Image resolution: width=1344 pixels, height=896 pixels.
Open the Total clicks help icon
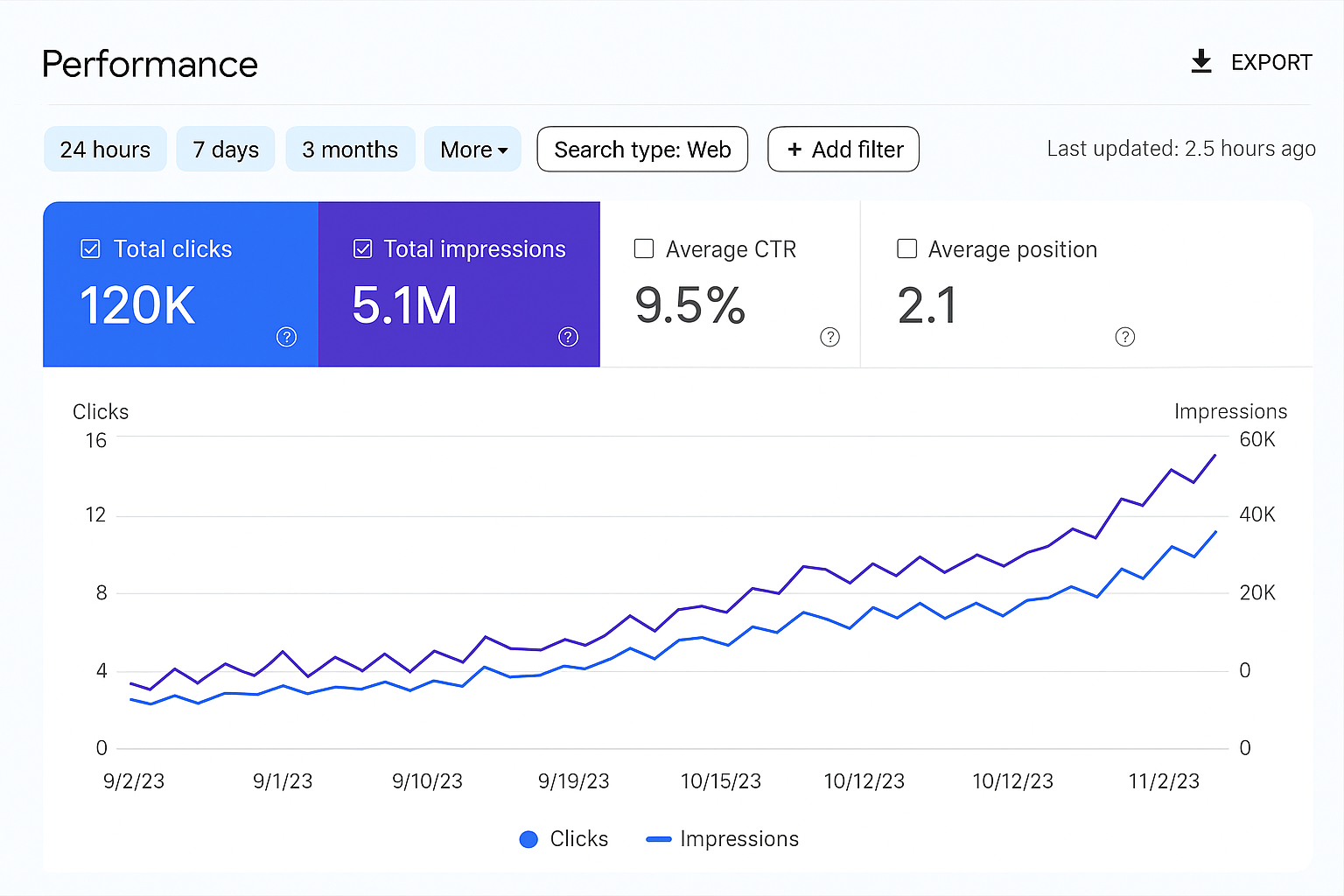[286, 336]
